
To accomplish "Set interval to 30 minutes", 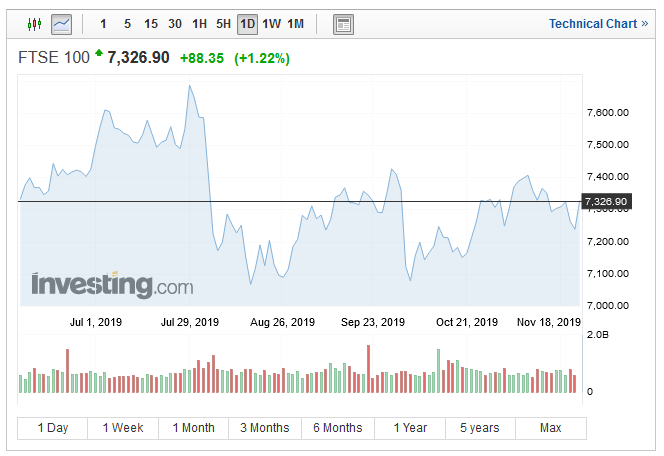I will tap(175, 24).
